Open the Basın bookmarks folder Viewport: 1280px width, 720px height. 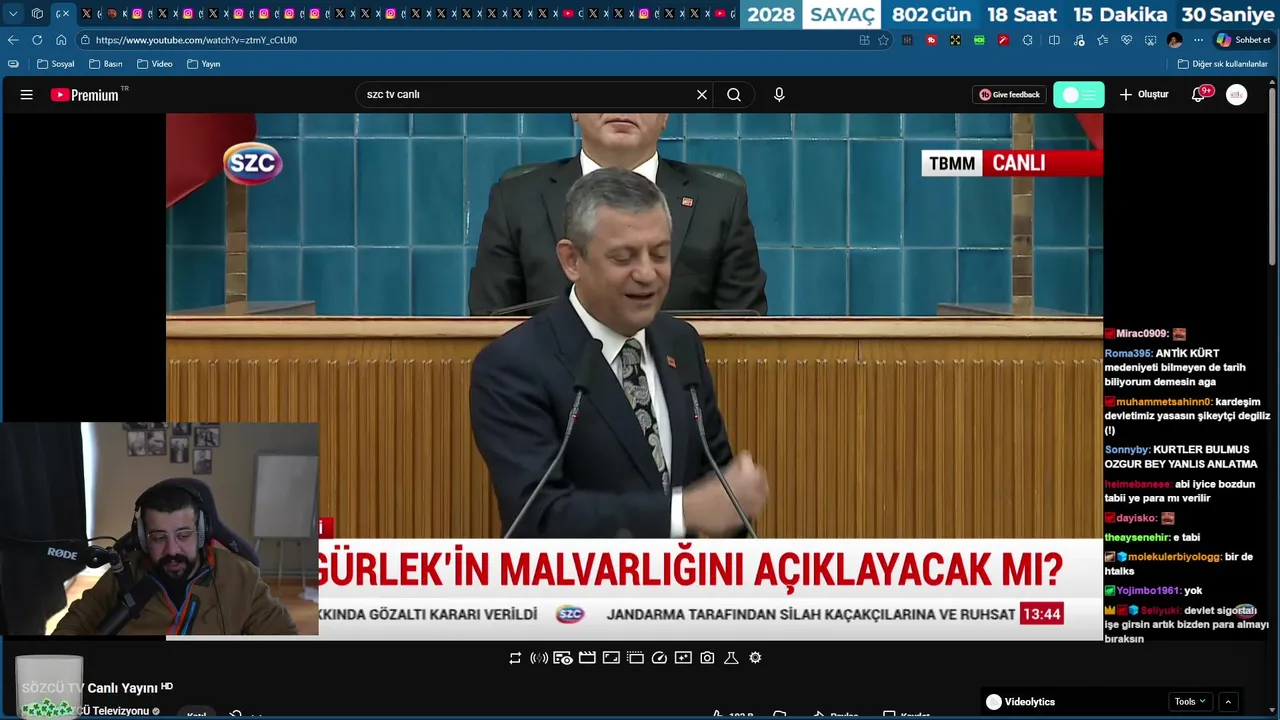[x=106, y=64]
